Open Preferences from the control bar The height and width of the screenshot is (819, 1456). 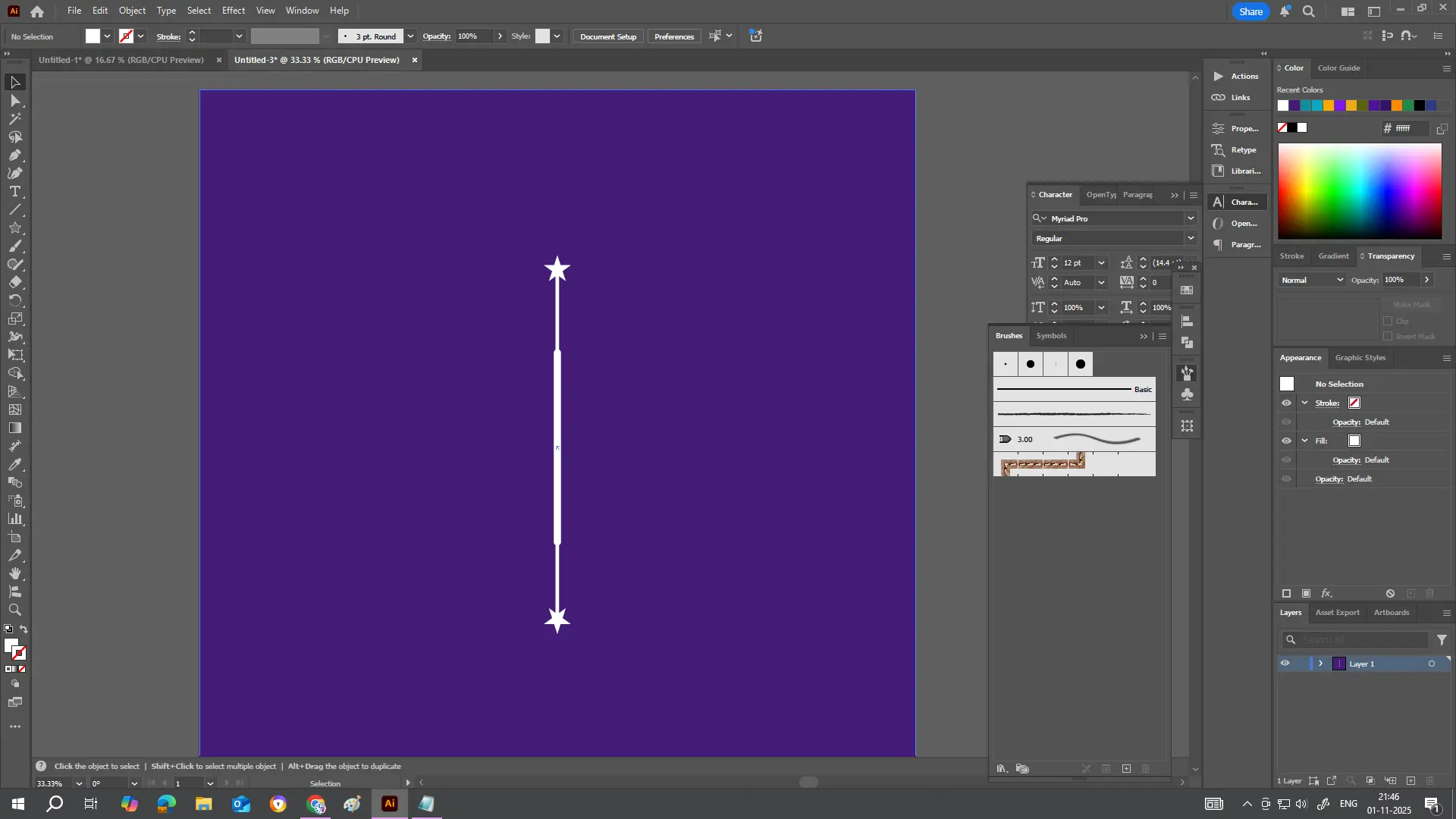click(673, 36)
